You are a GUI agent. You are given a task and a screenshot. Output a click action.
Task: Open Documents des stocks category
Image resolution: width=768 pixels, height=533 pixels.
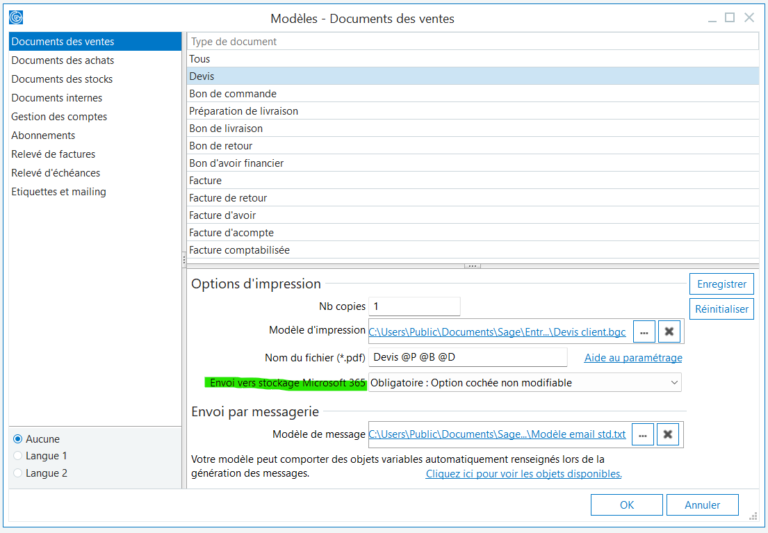[62, 79]
